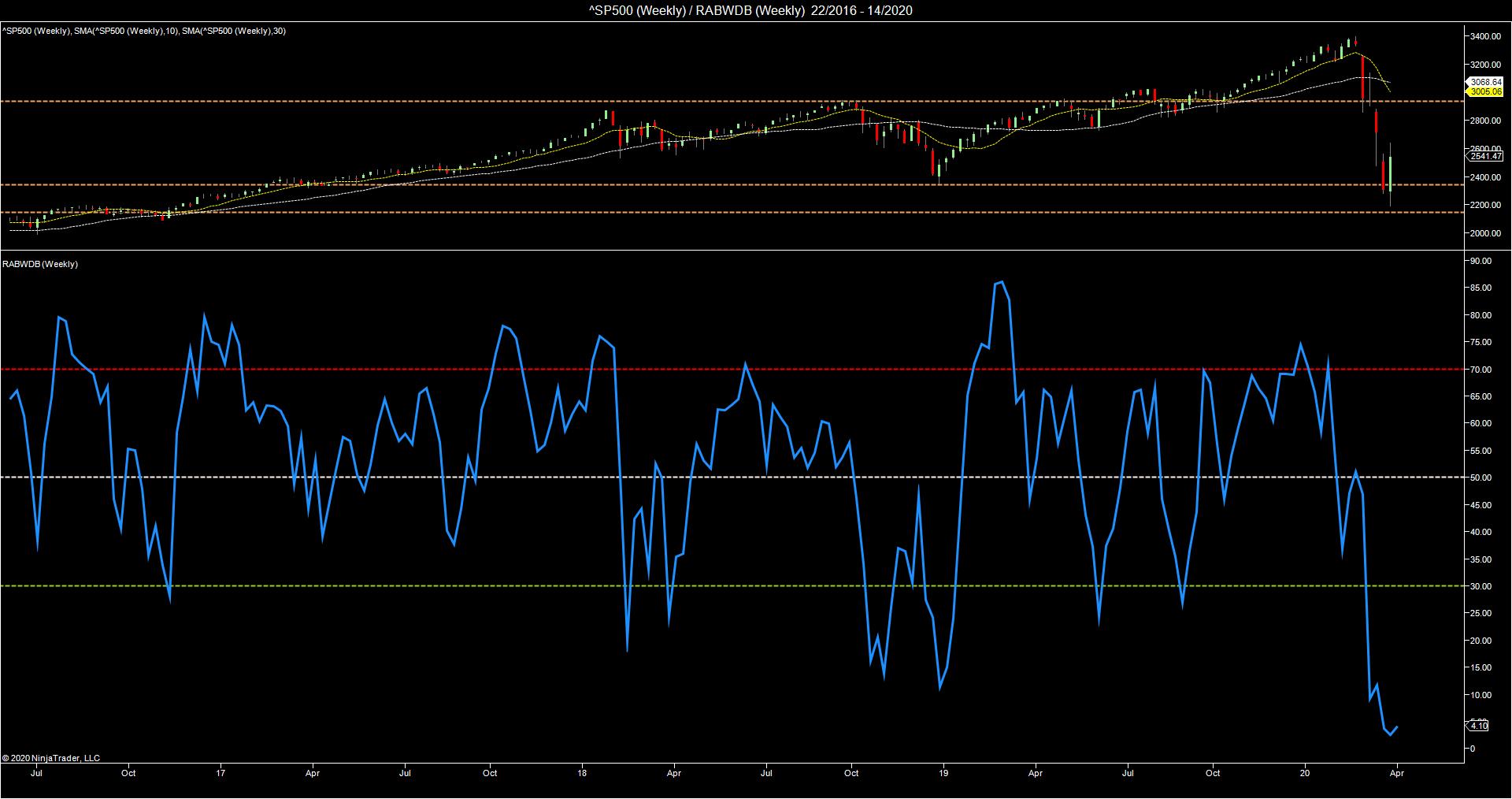Click the 50.00 indicator axis label
This screenshot has height=799, width=1512.
click(1480, 478)
